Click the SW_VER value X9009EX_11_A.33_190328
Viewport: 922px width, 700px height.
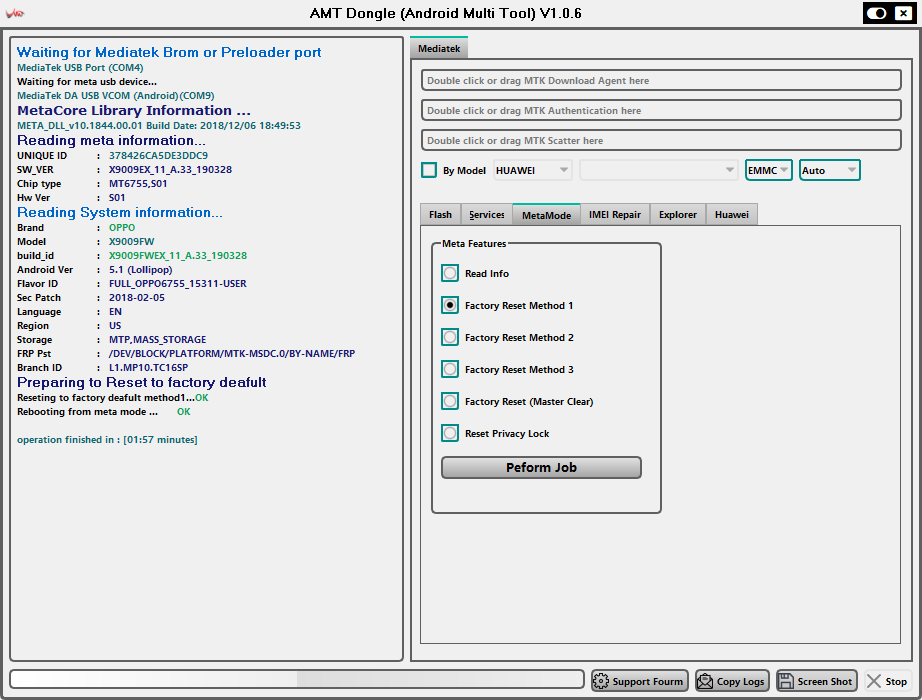[x=171, y=169]
